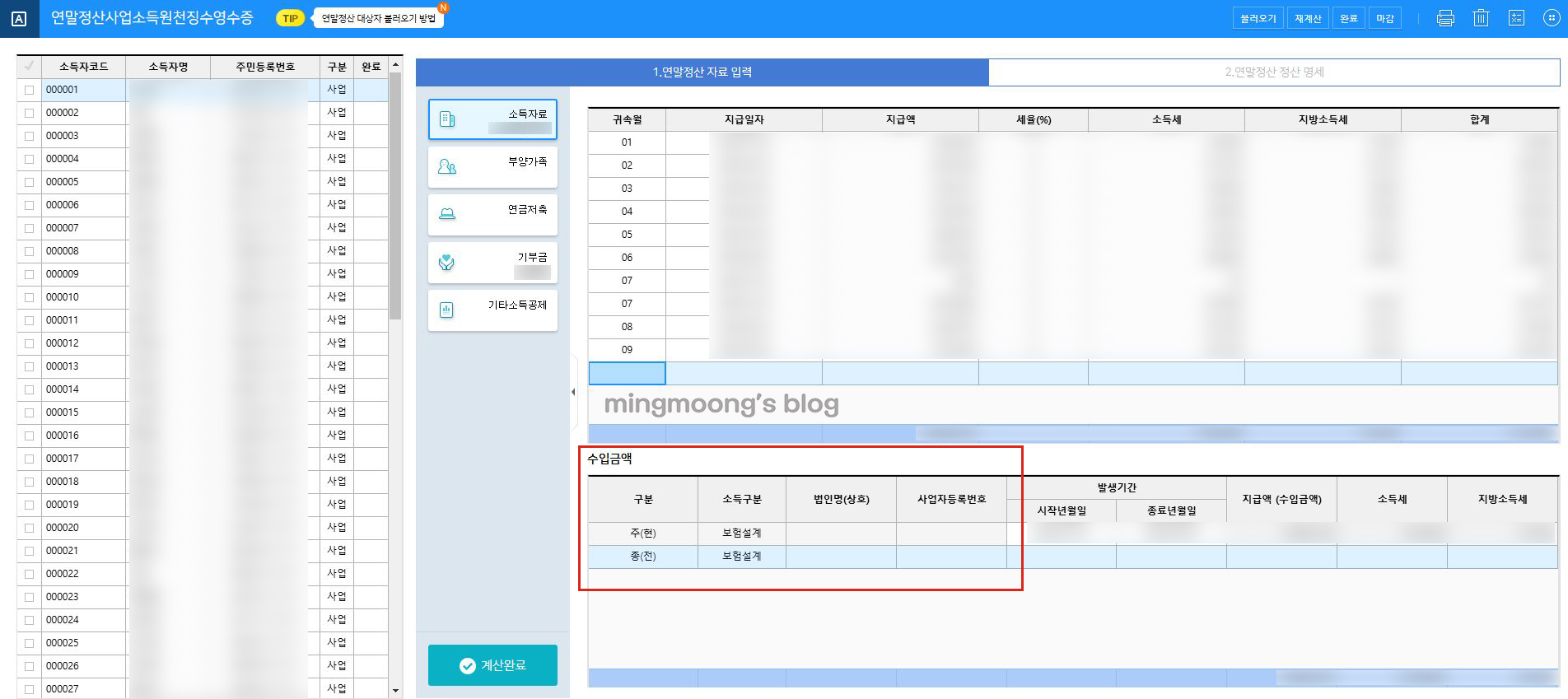
Task: Check the box for row 000005
Action: pyautogui.click(x=30, y=182)
